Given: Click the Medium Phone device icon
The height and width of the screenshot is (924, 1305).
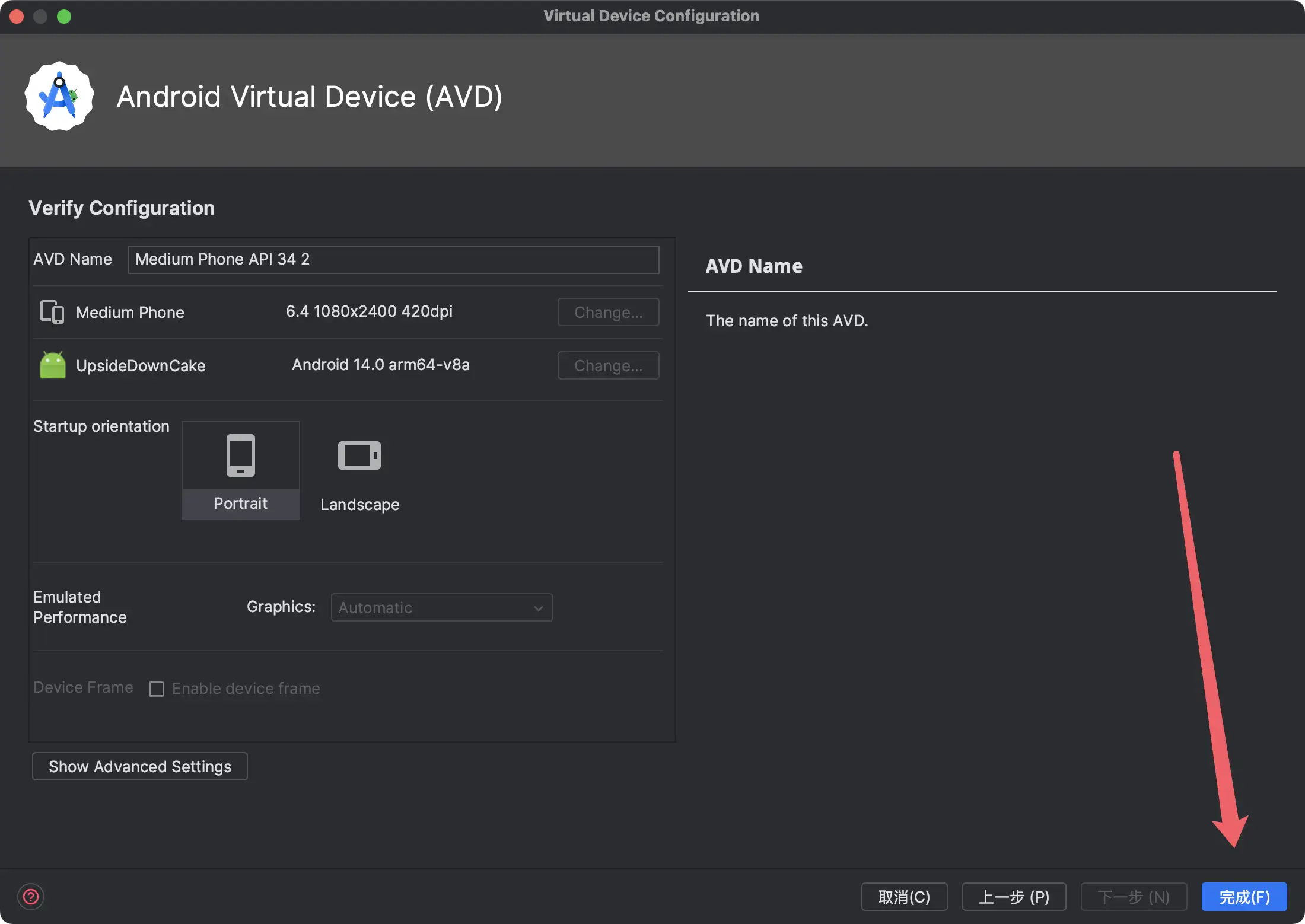Looking at the screenshot, I should tap(52, 312).
